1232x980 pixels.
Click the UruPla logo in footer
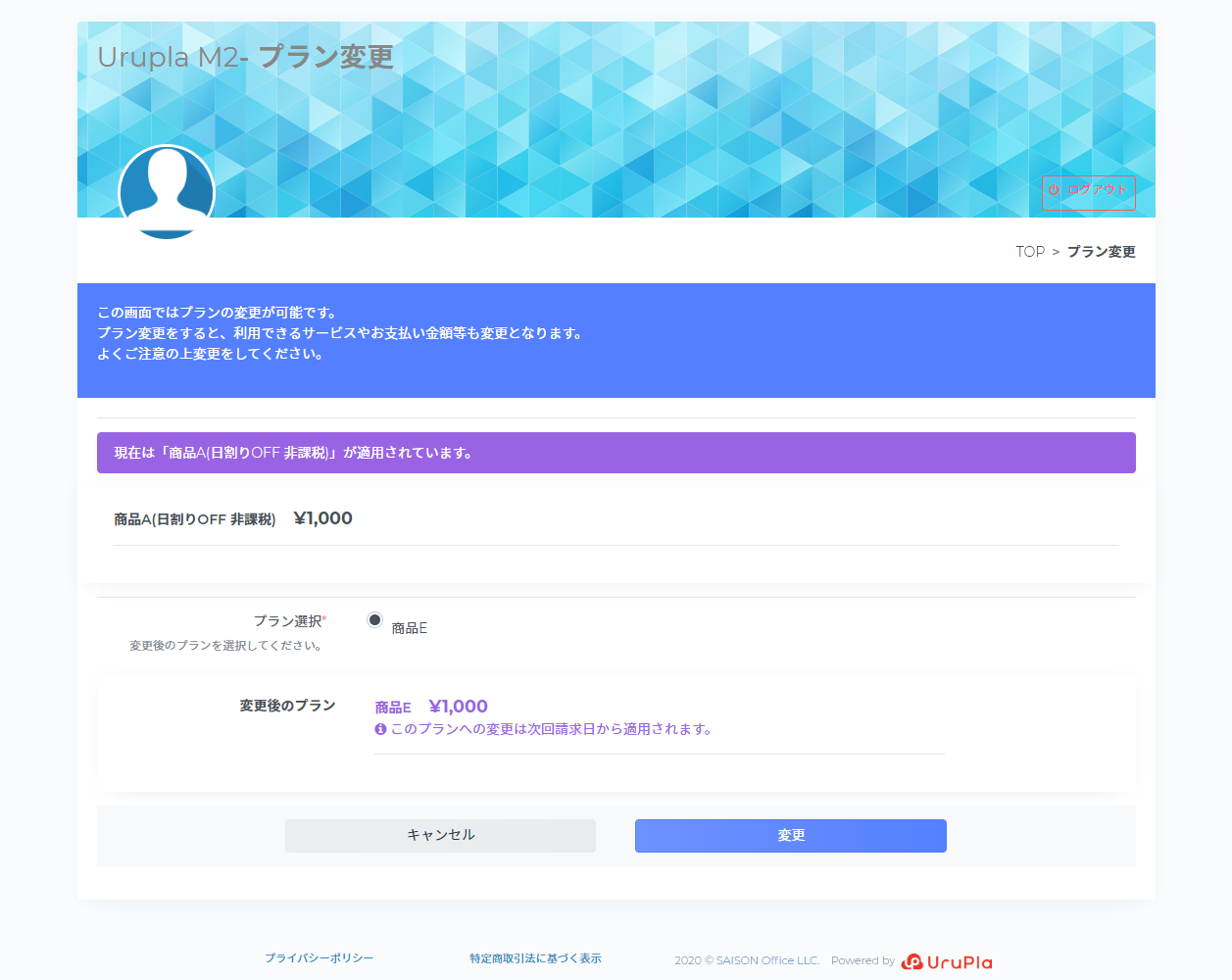pyautogui.click(x=947, y=961)
